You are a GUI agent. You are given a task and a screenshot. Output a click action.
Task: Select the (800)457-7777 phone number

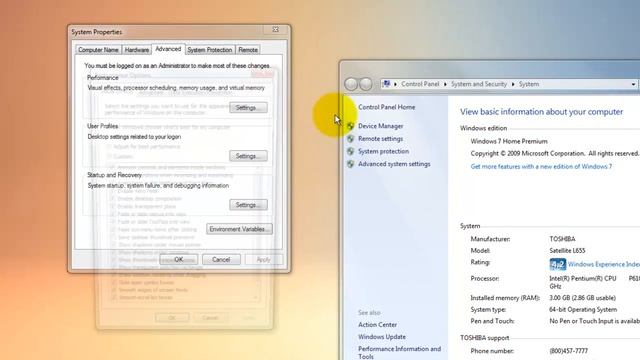pos(569,351)
